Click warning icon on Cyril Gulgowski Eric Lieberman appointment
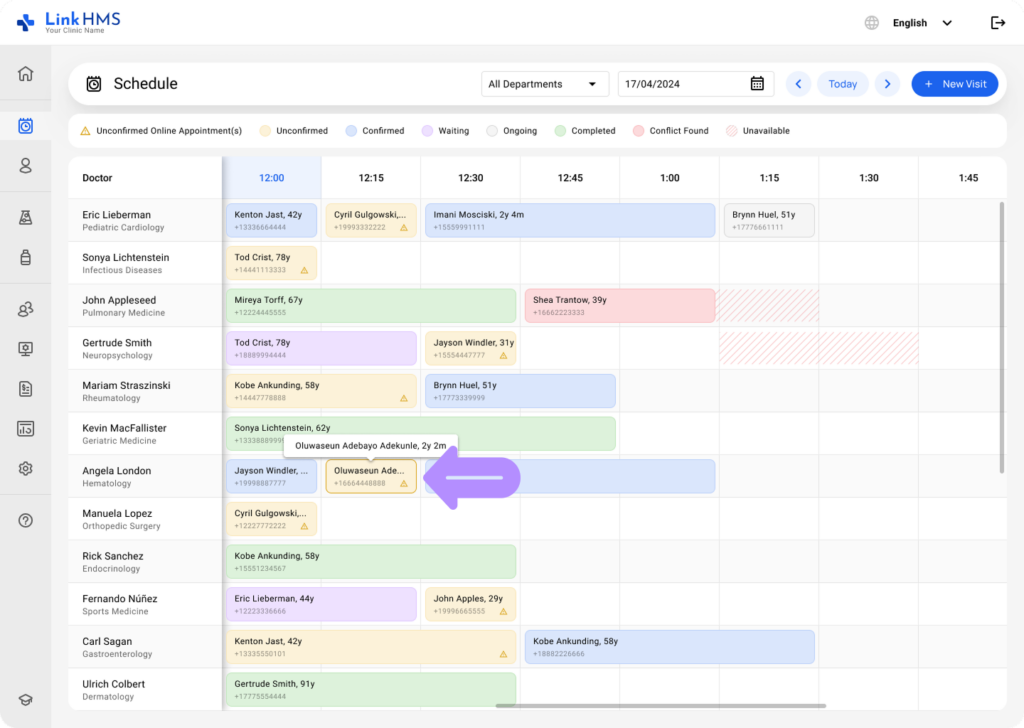 tap(404, 228)
